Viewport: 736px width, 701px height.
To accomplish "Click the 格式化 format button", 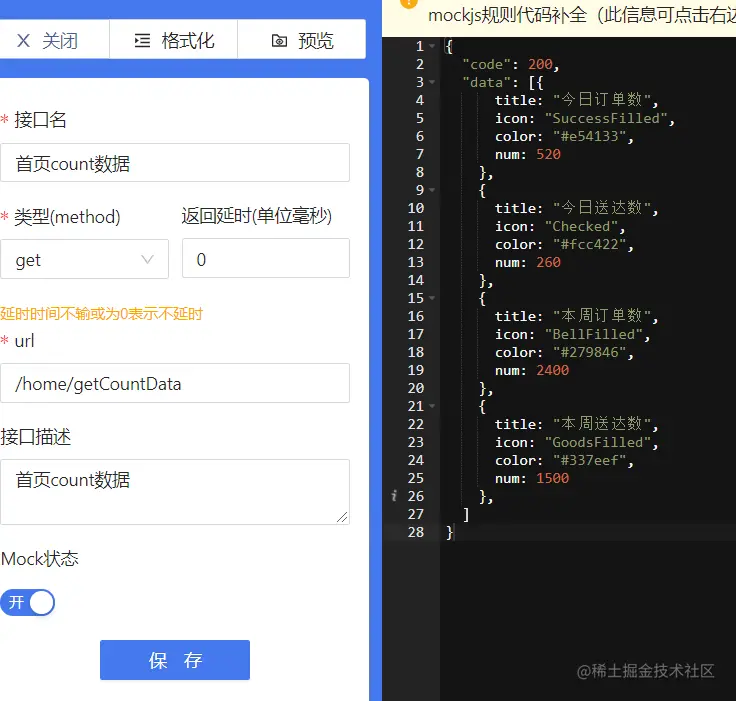I will 174,40.
